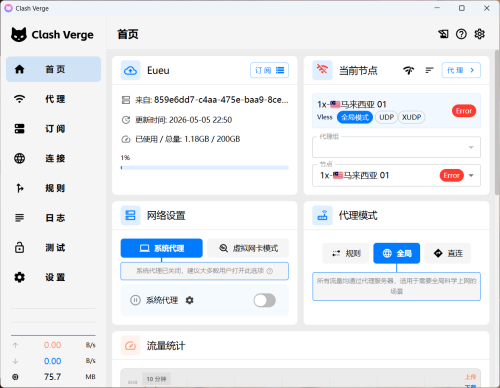Image resolution: width=500 pixels, height=388 pixels.
Task: Click the Error badge on the node card
Action: [x=464, y=111]
